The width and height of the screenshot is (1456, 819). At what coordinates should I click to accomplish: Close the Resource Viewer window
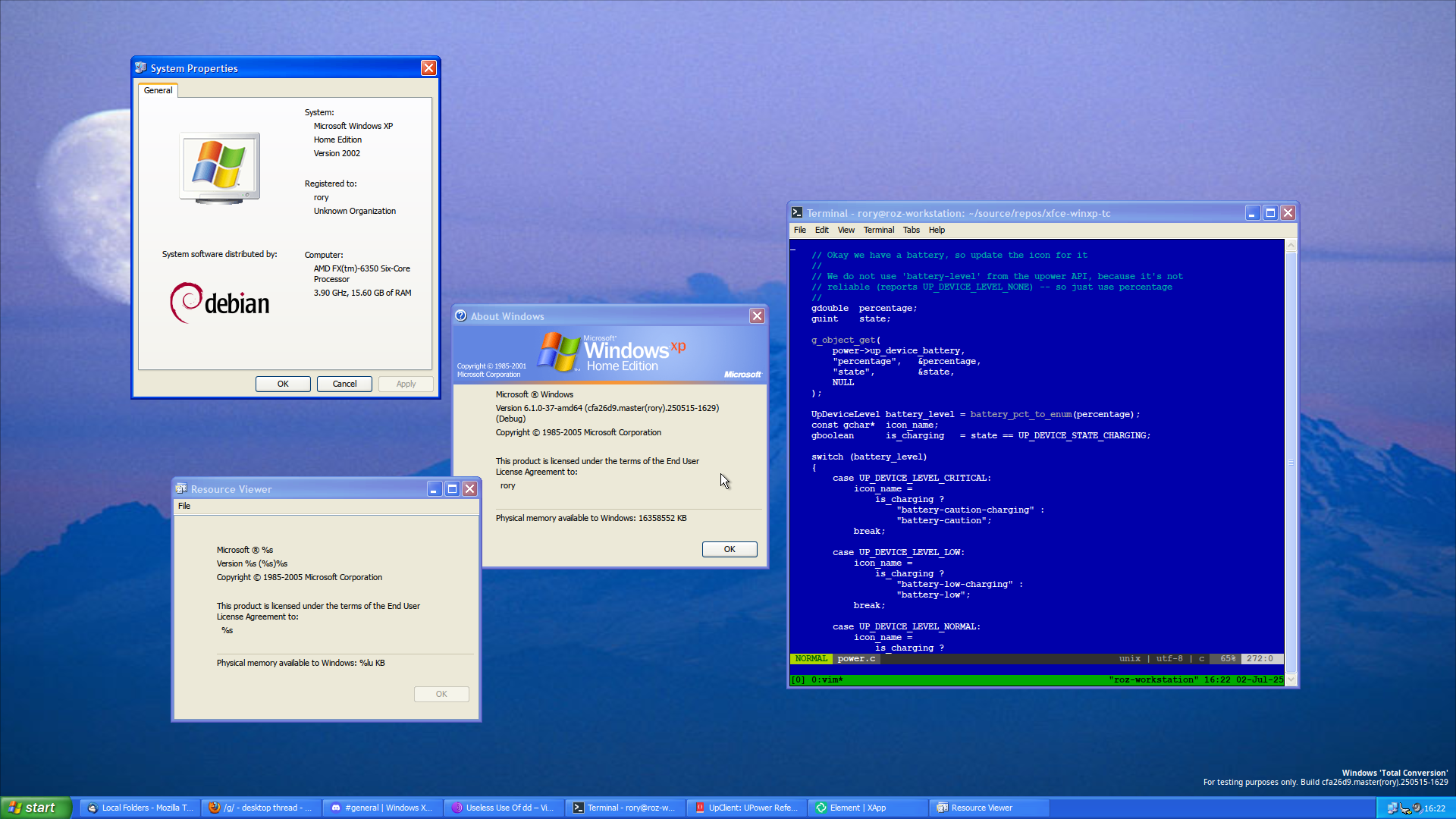(x=470, y=488)
